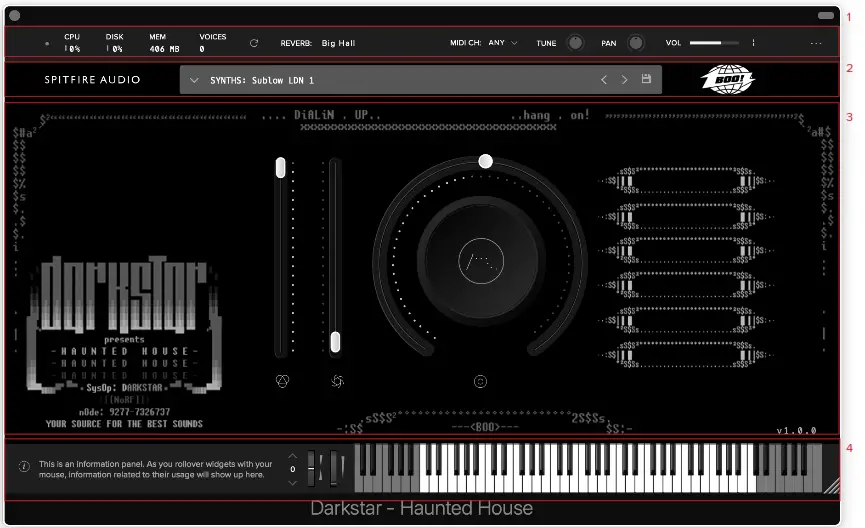This screenshot has height=528, width=865.
Task: Click the "..hang . on!" header text
Action: pyautogui.click(x=550, y=115)
